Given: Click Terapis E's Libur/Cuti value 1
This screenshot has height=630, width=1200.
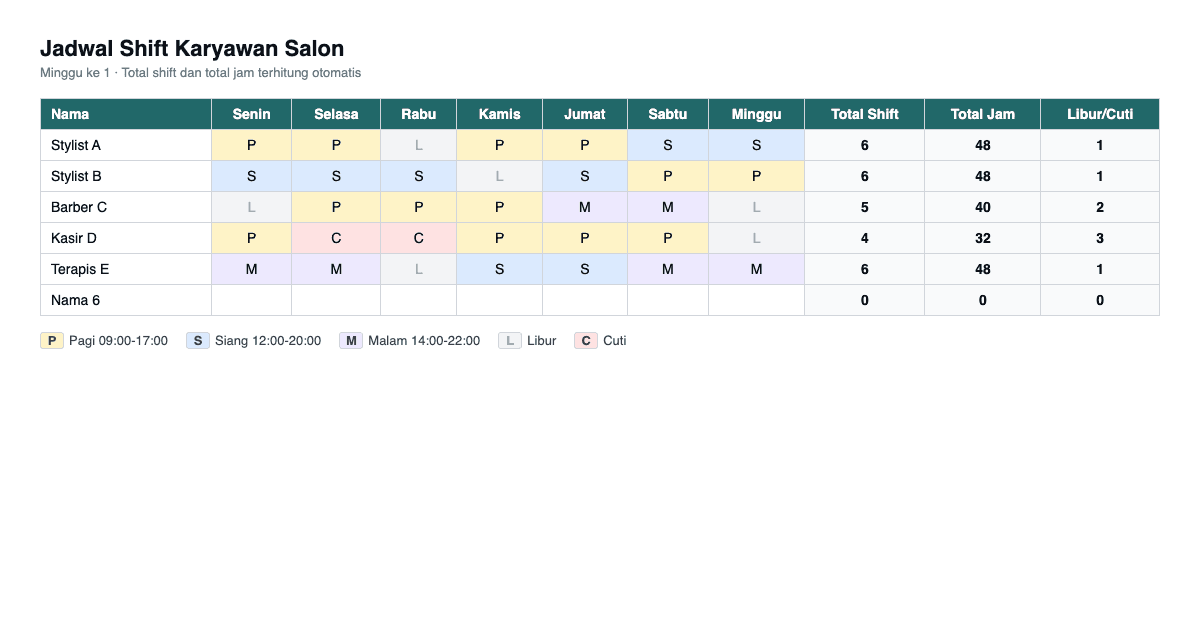Looking at the screenshot, I should point(1100,269).
